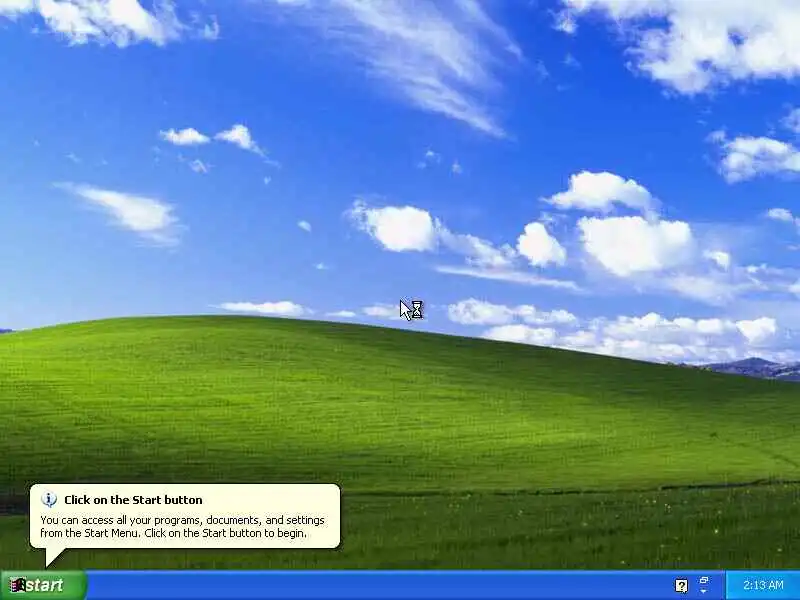
Task: Restore the language bar from the taskbar
Action: point(704,580)
